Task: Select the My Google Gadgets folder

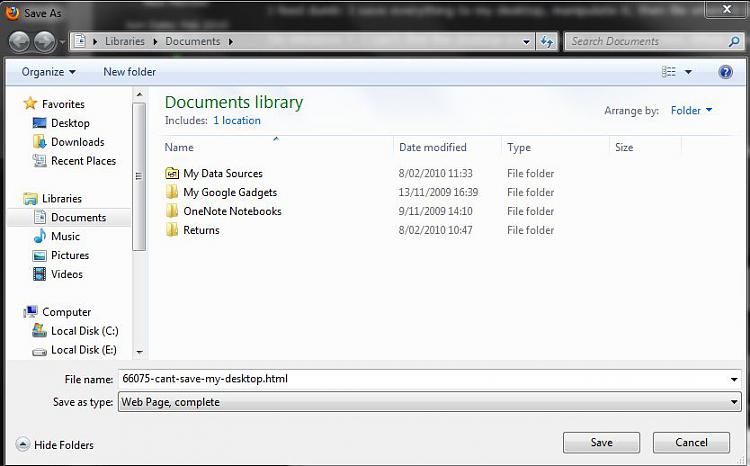Action: (x=230, y=192)
